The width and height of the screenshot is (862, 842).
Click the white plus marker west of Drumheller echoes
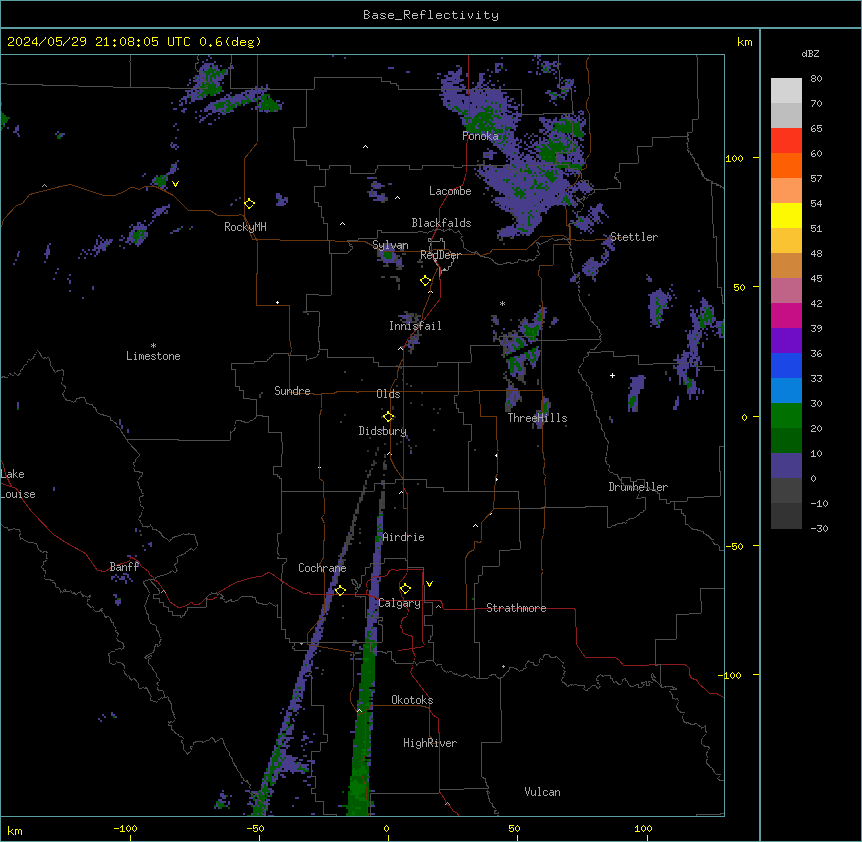(612, 375)
